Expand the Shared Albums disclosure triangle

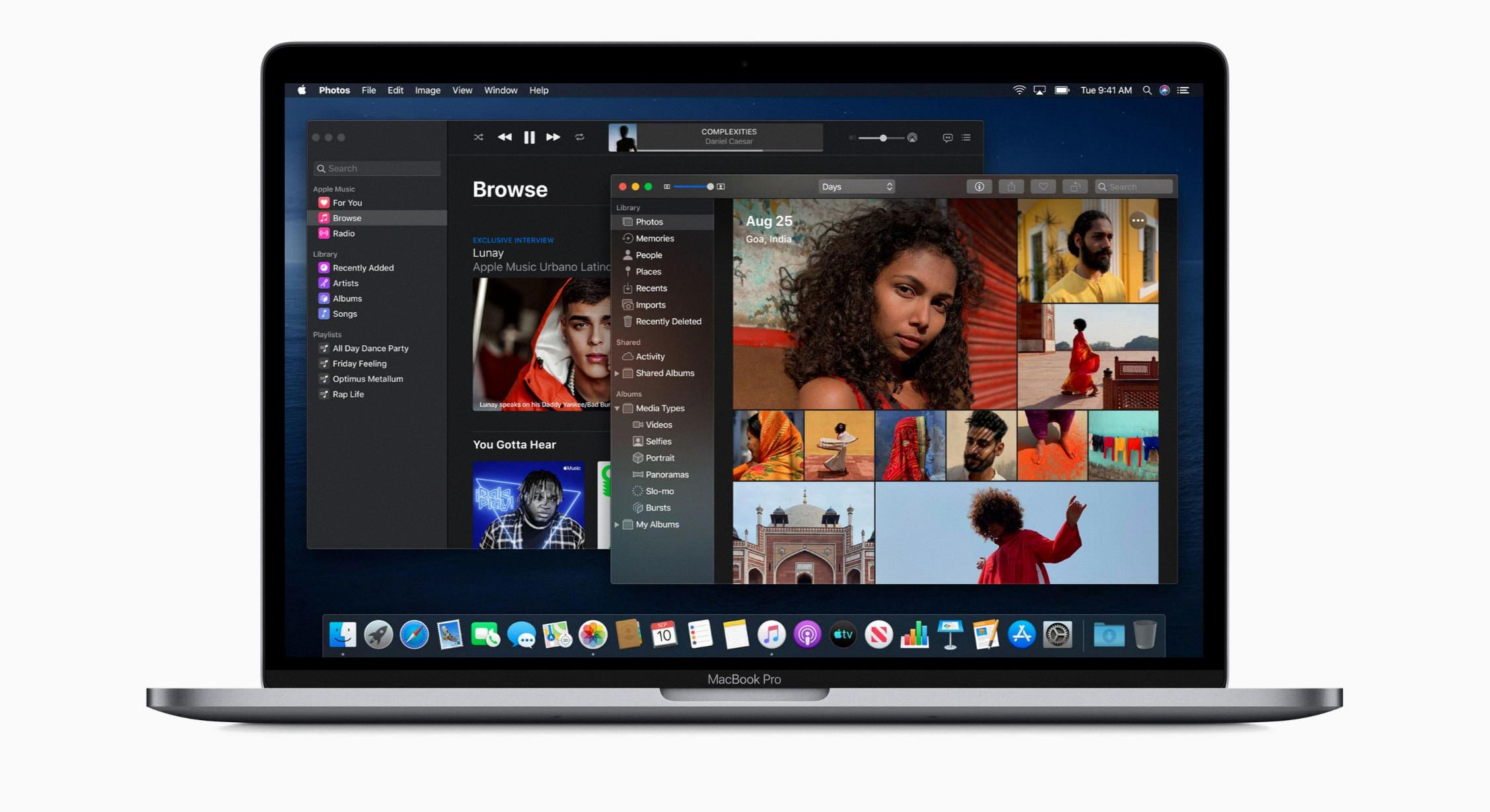[x=617, y=373]
